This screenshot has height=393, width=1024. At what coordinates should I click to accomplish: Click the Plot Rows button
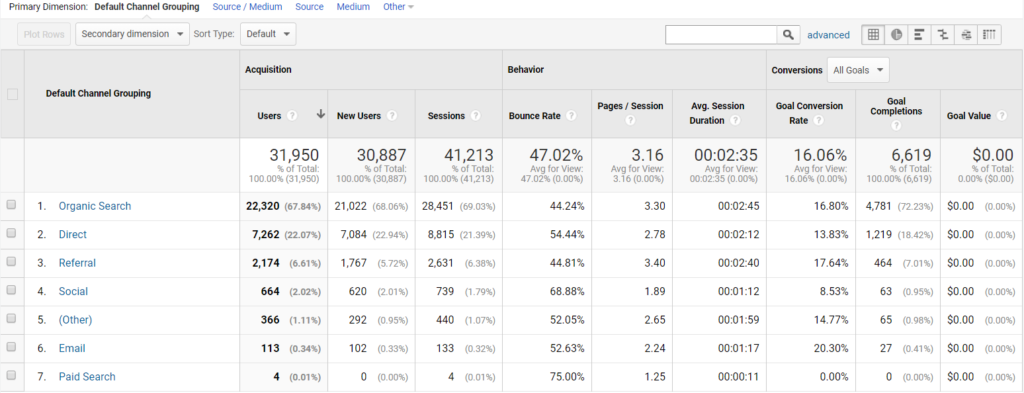pyautogui.click(x=44, y=34)
